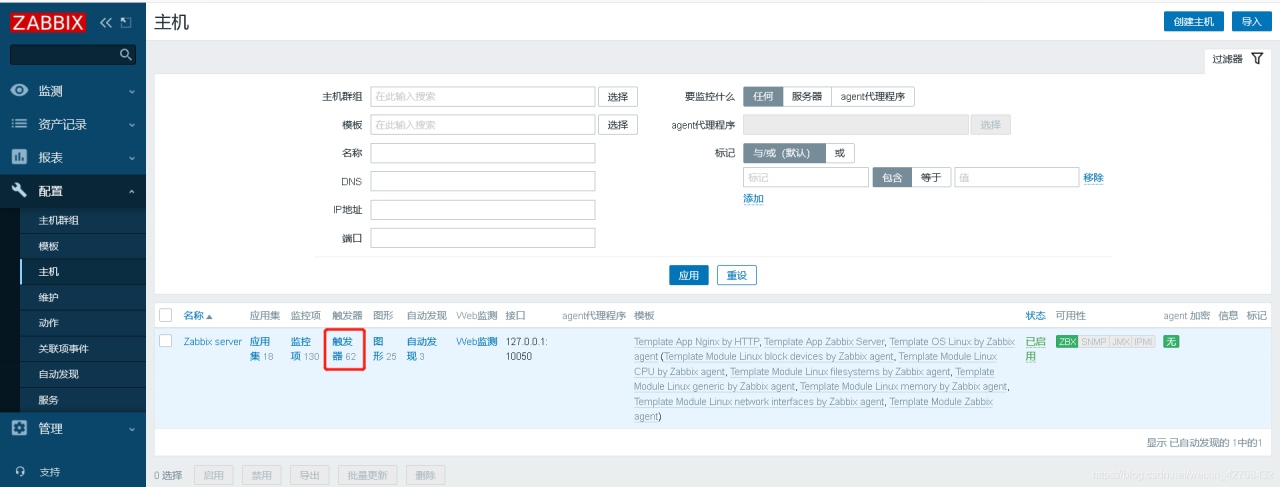The height and width of the screenshot is (487, 1280).
Task: Click 添加 tag link
Action: coord(753,199)
